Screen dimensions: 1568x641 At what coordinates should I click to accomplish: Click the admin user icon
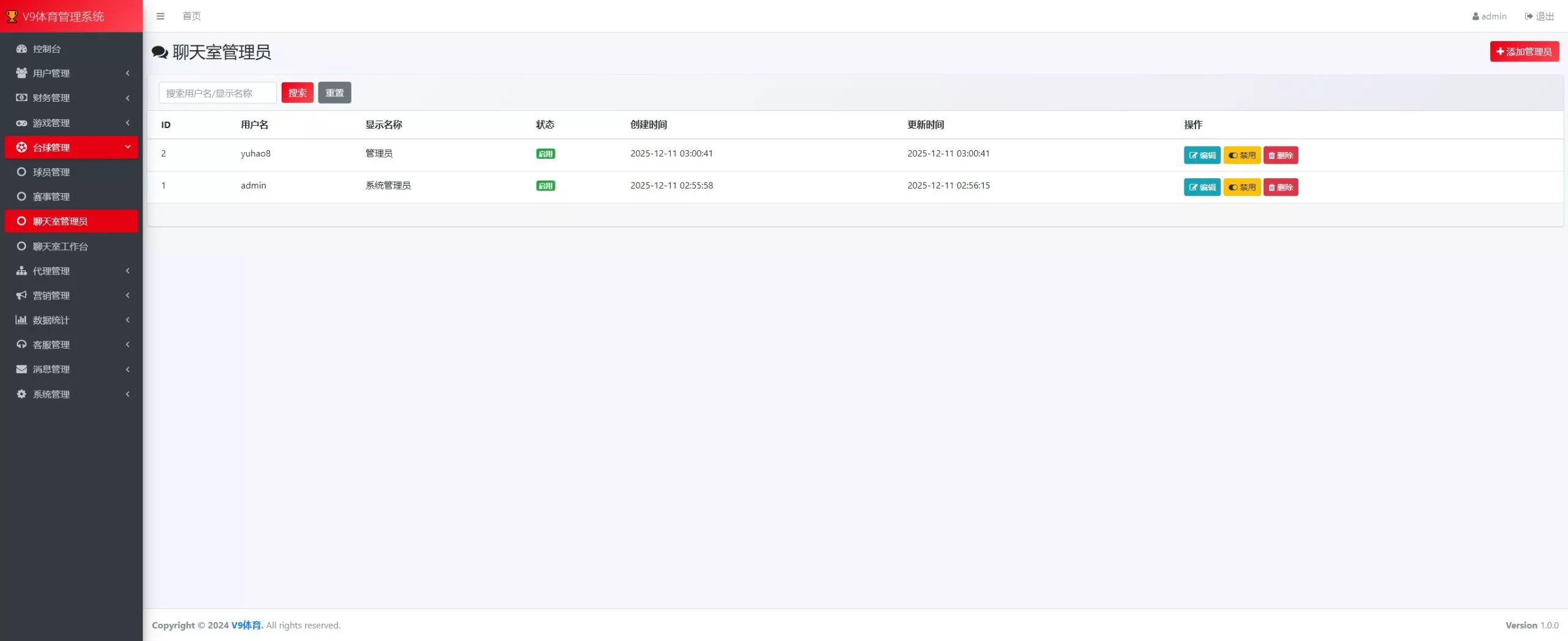[1476, 17]
